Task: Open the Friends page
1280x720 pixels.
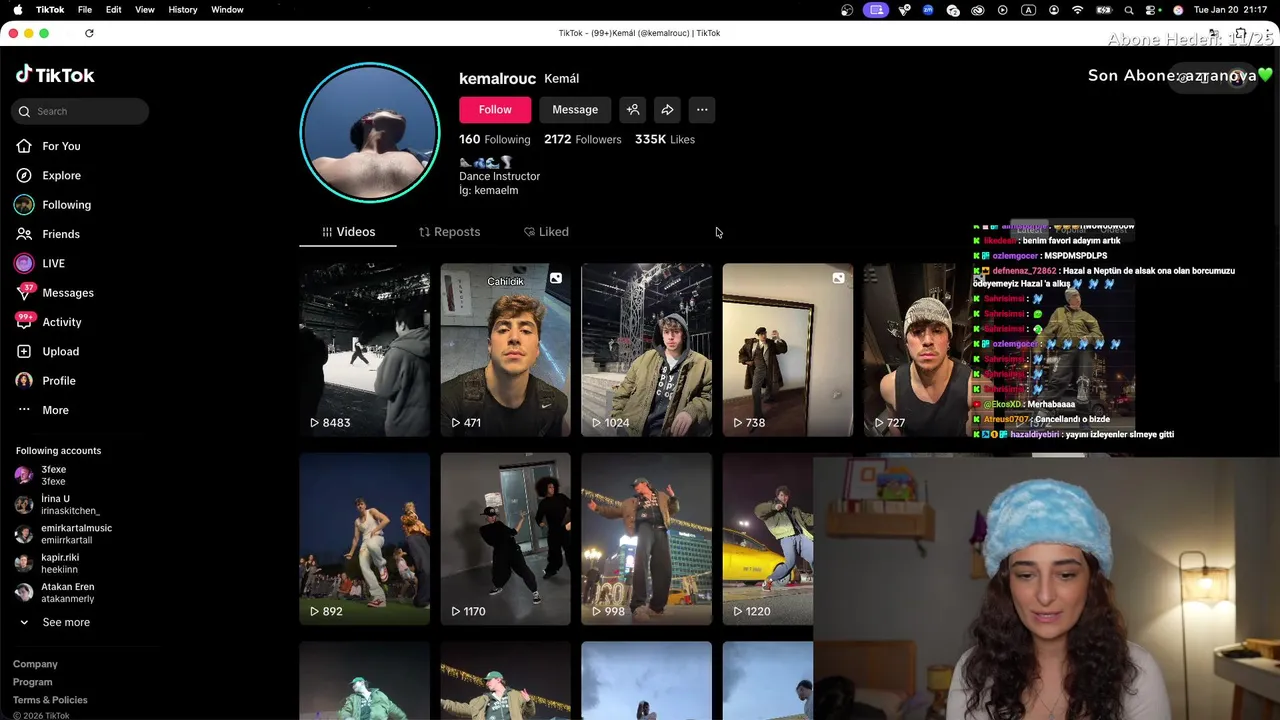Action: point(48,234)
